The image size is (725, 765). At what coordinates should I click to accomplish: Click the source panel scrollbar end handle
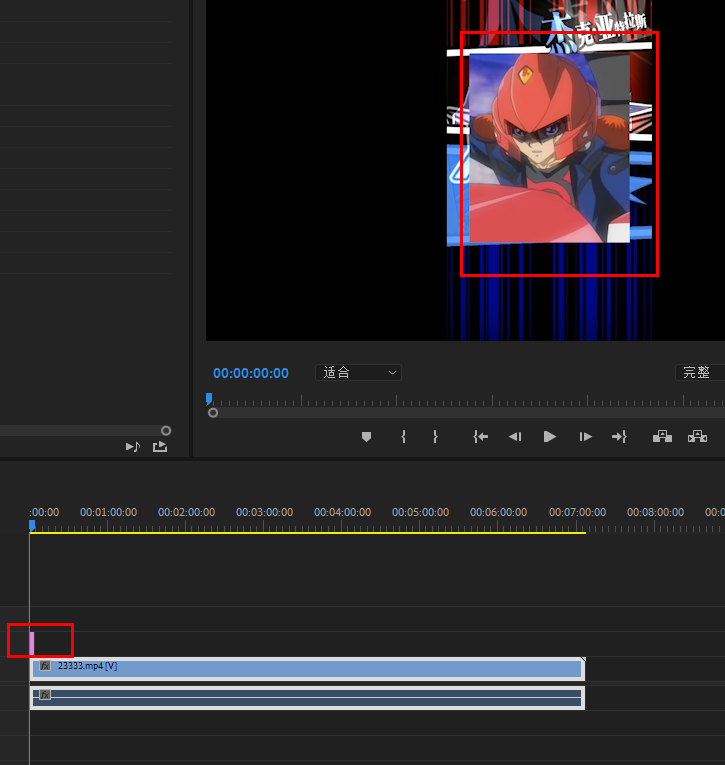pyautogui.click(x=166, y=430)
